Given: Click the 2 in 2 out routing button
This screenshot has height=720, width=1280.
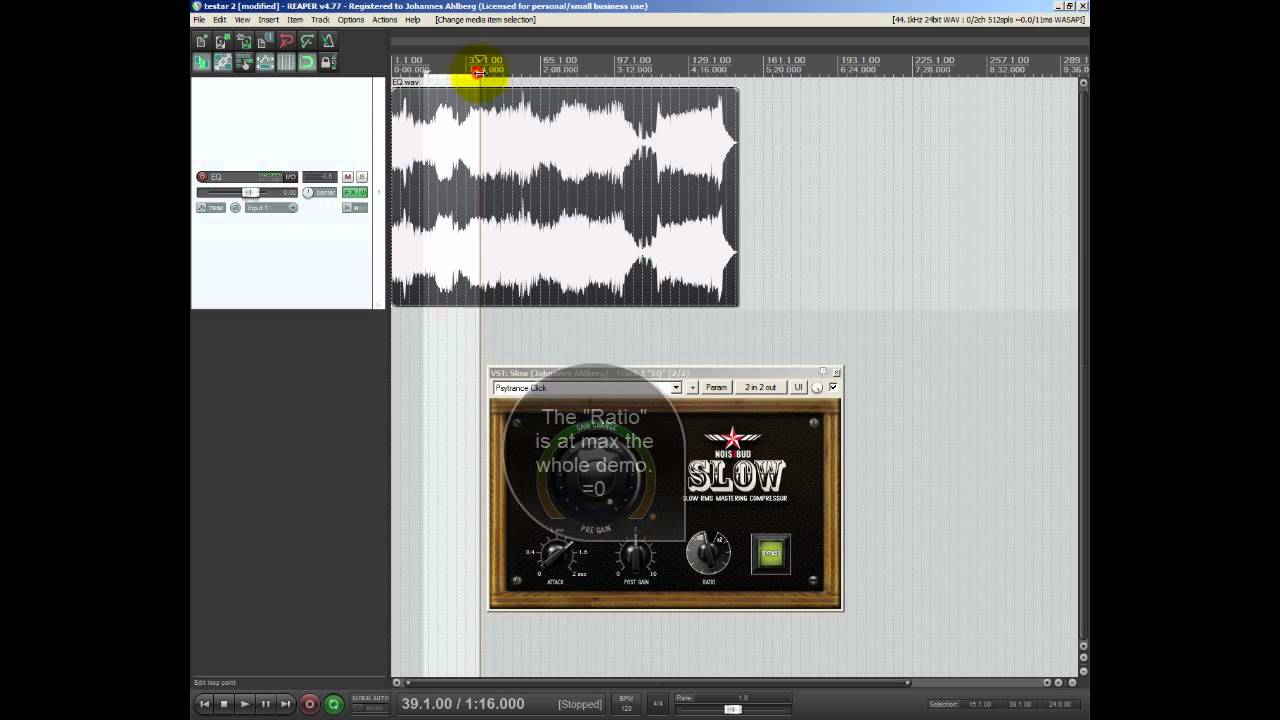Looking at the screenshot, I should pos(760,387).
